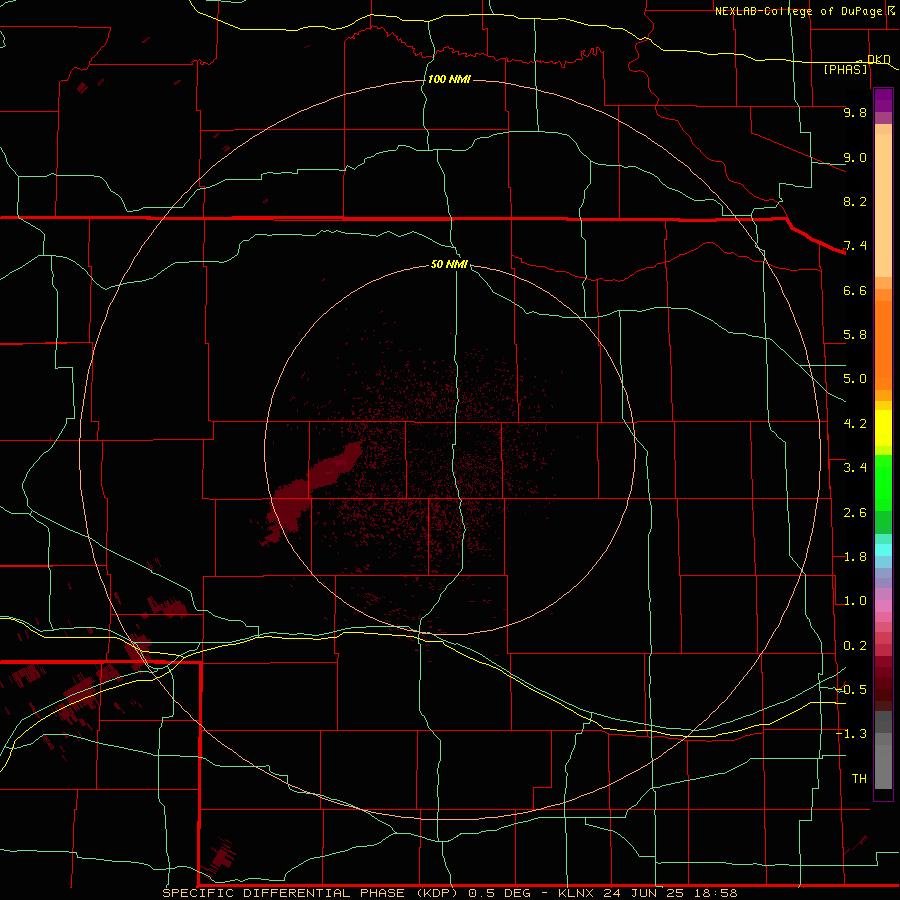The width and height of the screenshot is (900, 900).
Task: Click the 7.4 value on color scale
Action: [855, 246]
